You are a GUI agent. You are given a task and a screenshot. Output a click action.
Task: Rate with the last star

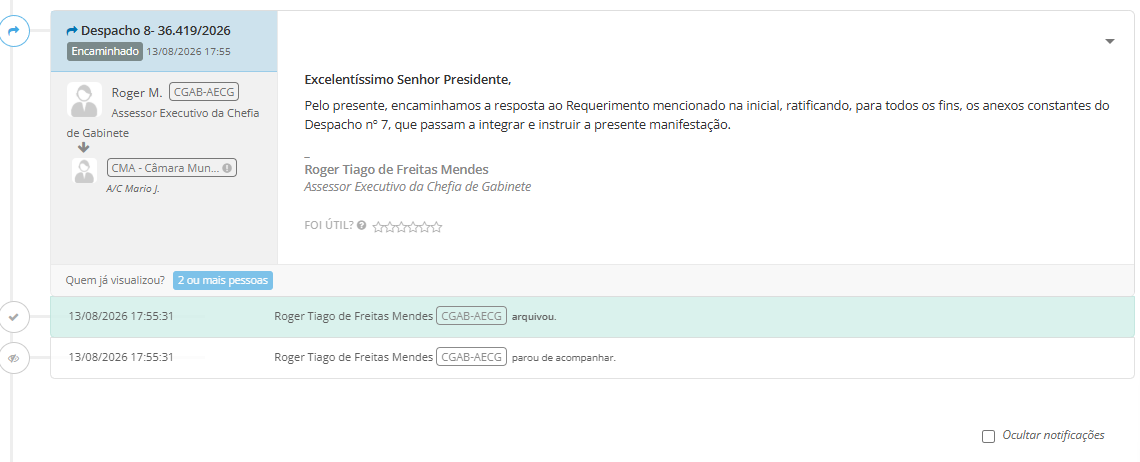coord(437,227)
